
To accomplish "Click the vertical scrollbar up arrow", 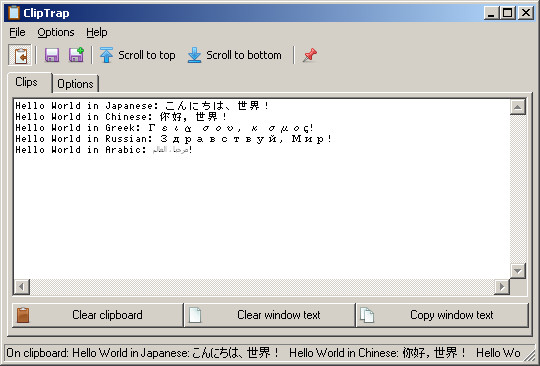I will pyautogui.click(x=517, y=107).
